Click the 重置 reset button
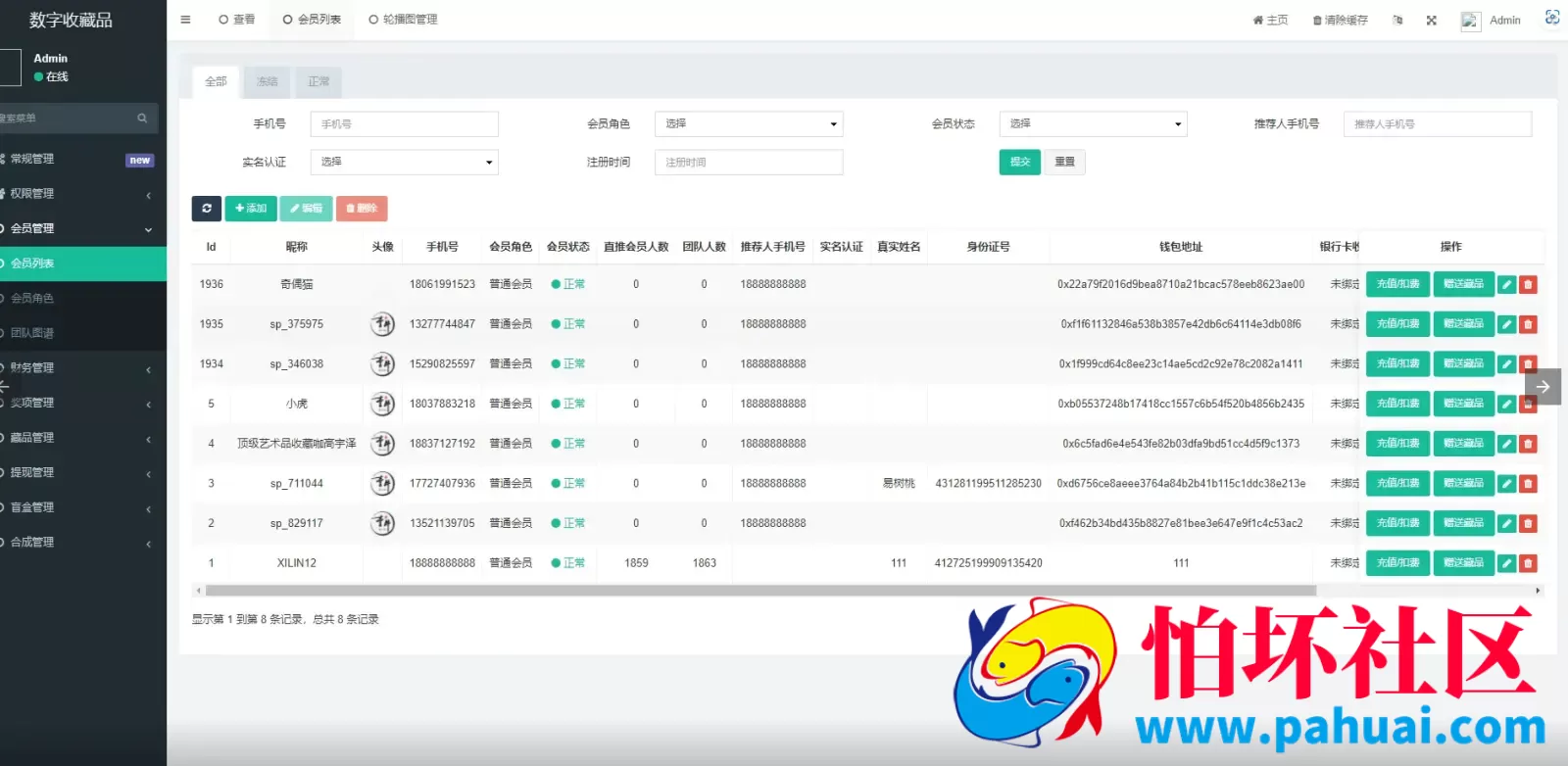The height and width of the screenshot is (766, 1568). pos(1065,162)
